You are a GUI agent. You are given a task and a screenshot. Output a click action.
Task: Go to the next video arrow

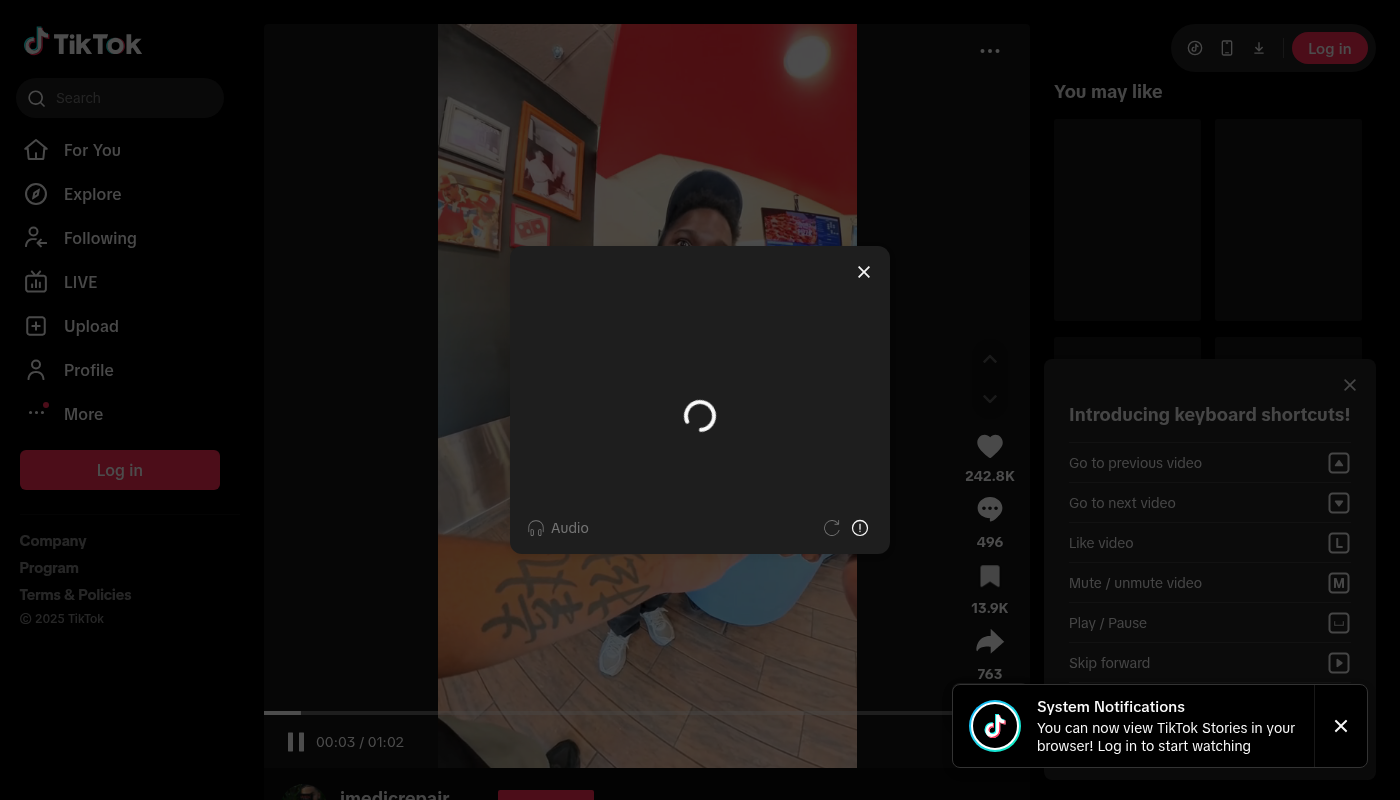[989, 399]
